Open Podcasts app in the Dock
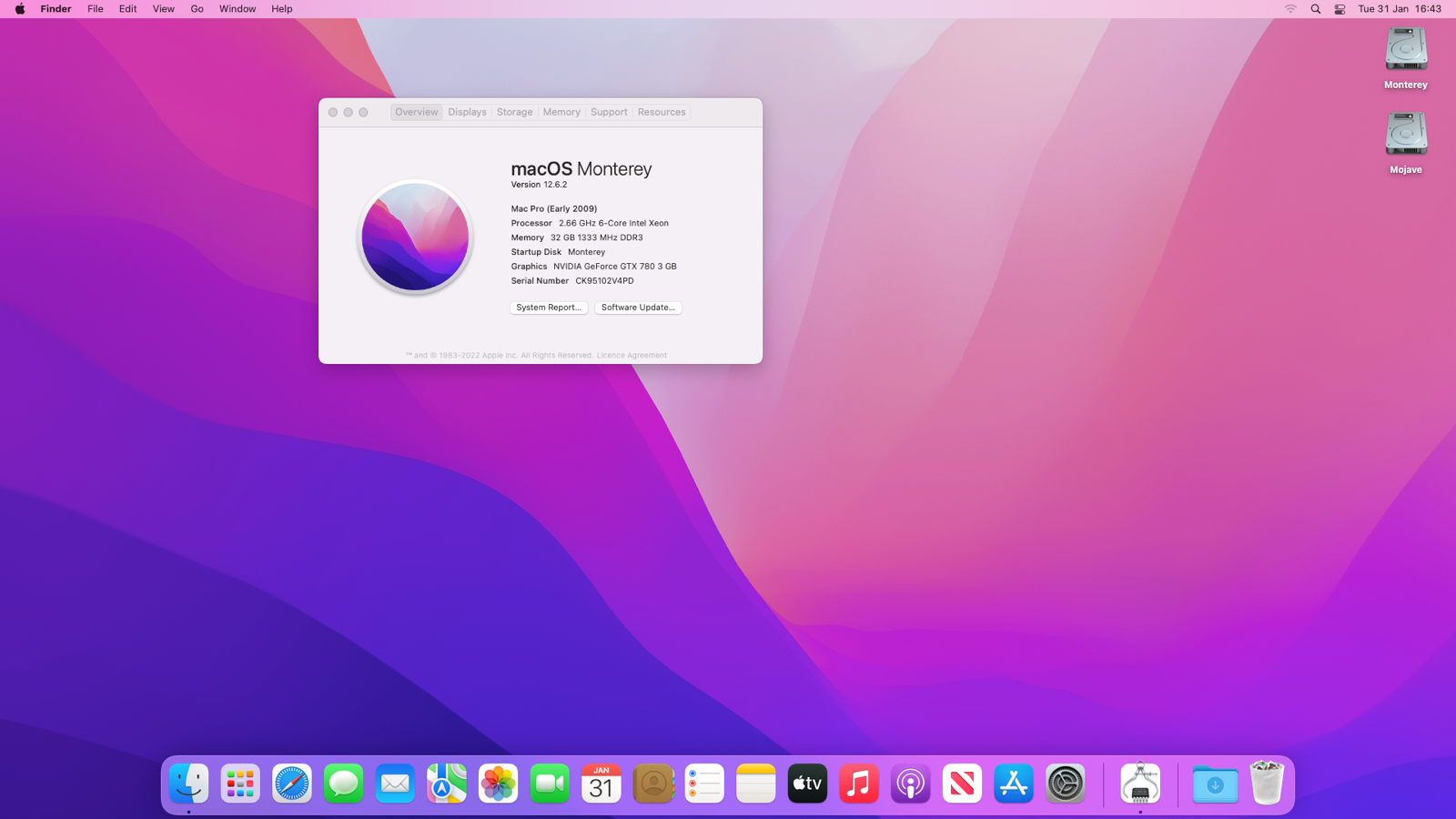Screen dimensions: 1456x819 click(x=911, y=784)
